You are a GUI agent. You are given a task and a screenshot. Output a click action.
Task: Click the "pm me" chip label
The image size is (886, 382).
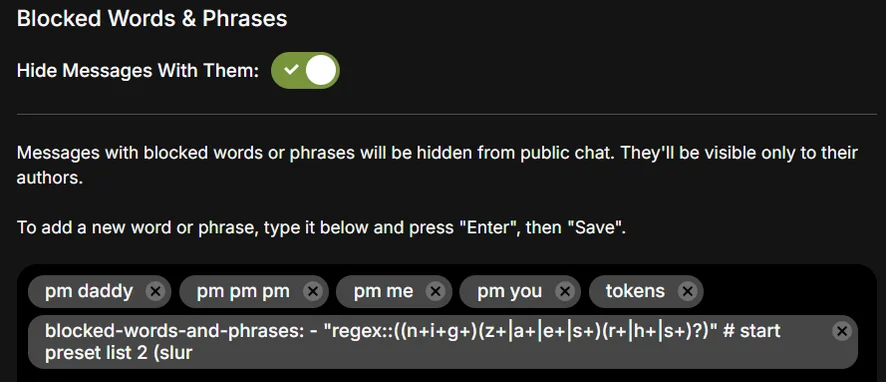click(x=383, y=292)
